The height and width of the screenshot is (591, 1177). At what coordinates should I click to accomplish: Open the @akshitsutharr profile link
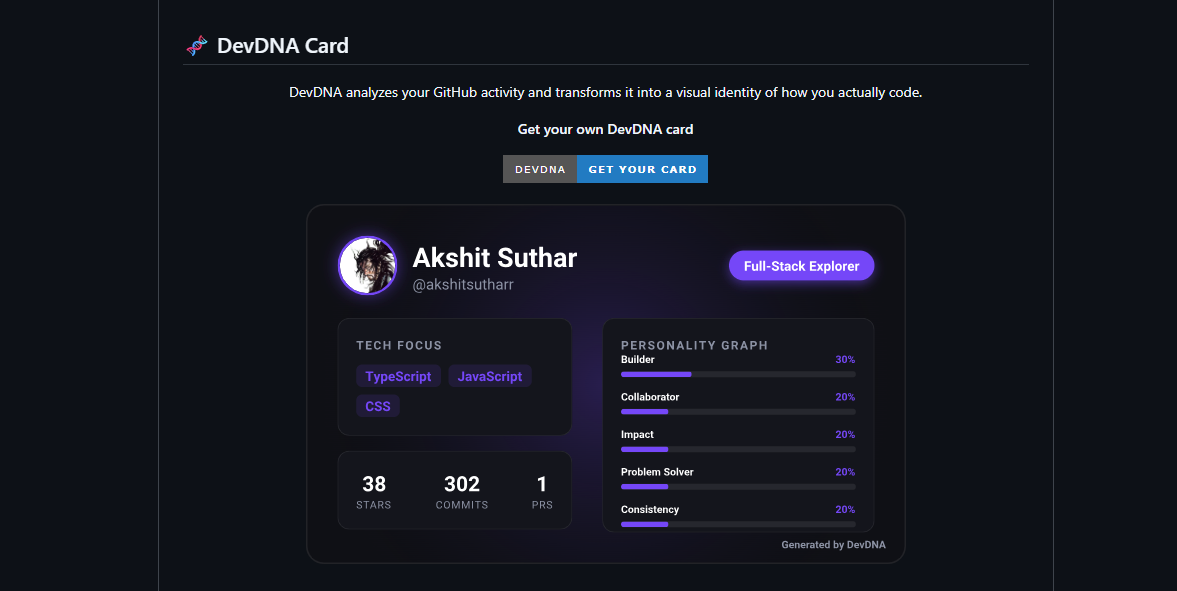pyautogui.click(x=462, y=283)
